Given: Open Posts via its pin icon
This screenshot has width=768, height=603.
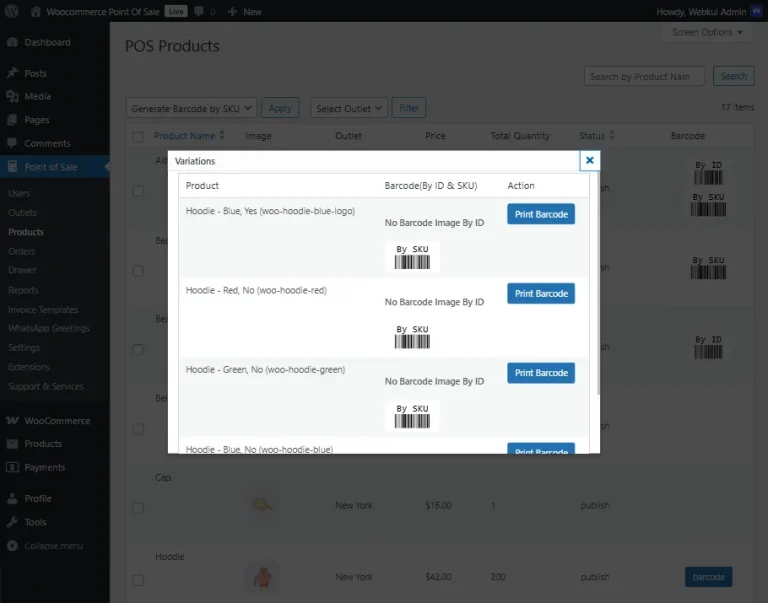Looking at the screenshot, I should 12,73.
